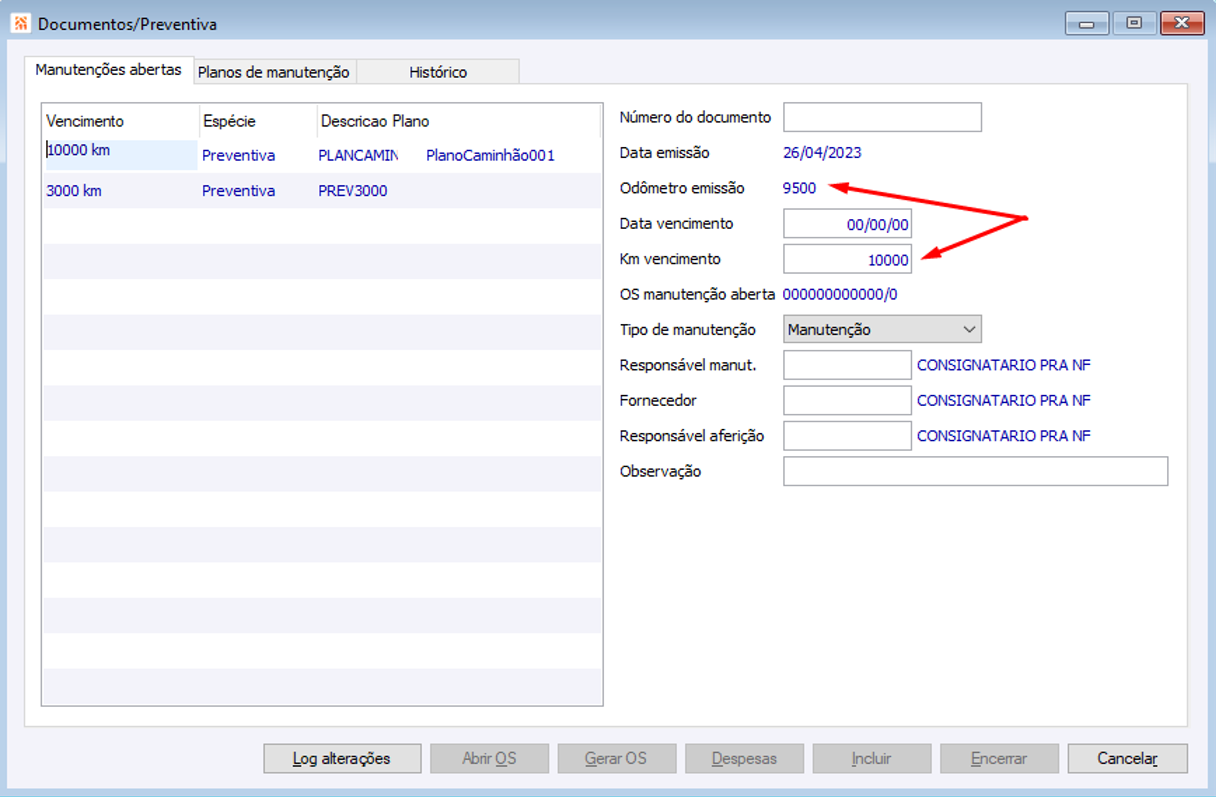Click the Data emissão value 26/04/2023
1216x797 pixels.
(x=822, y=153)
